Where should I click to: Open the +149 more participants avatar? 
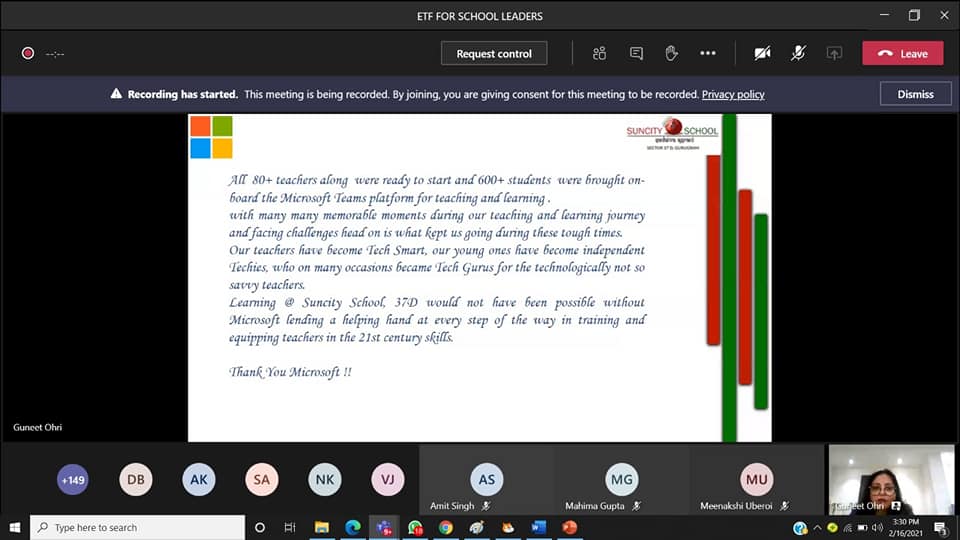pyautogui.click(x=73, y=479)
